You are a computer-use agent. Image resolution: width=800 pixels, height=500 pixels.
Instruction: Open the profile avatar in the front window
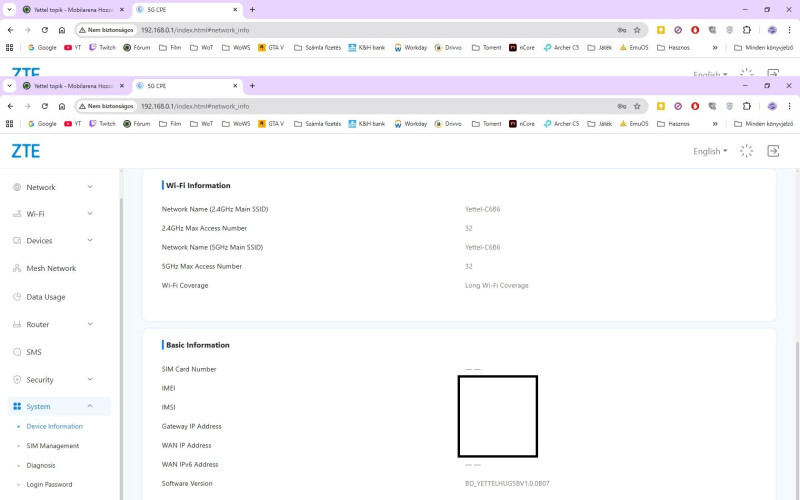point(772,106)
